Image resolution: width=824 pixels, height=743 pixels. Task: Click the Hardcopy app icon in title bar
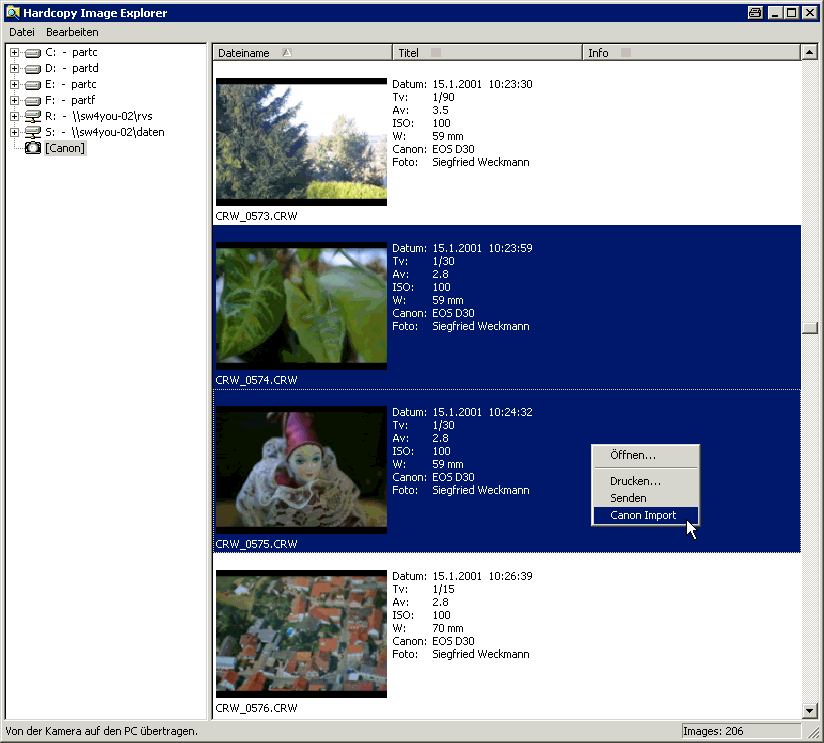tap(12, 13)
